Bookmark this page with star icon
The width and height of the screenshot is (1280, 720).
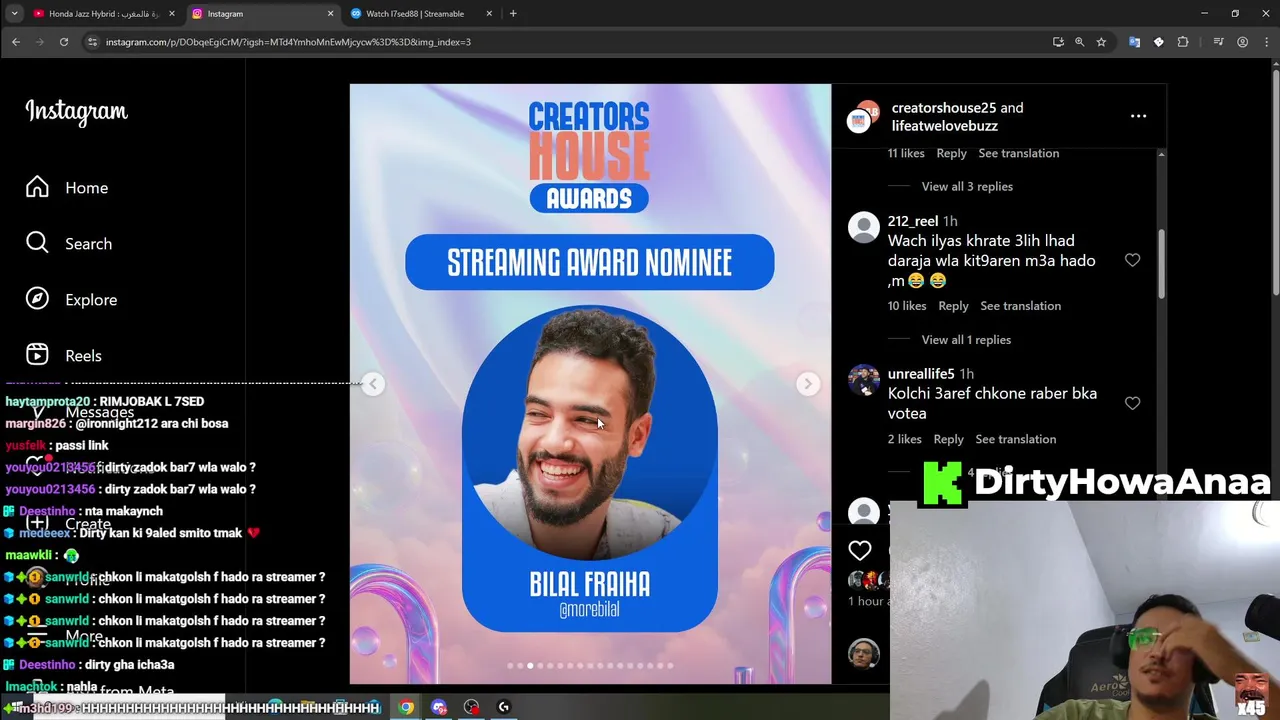click(x=1101, y=42)
